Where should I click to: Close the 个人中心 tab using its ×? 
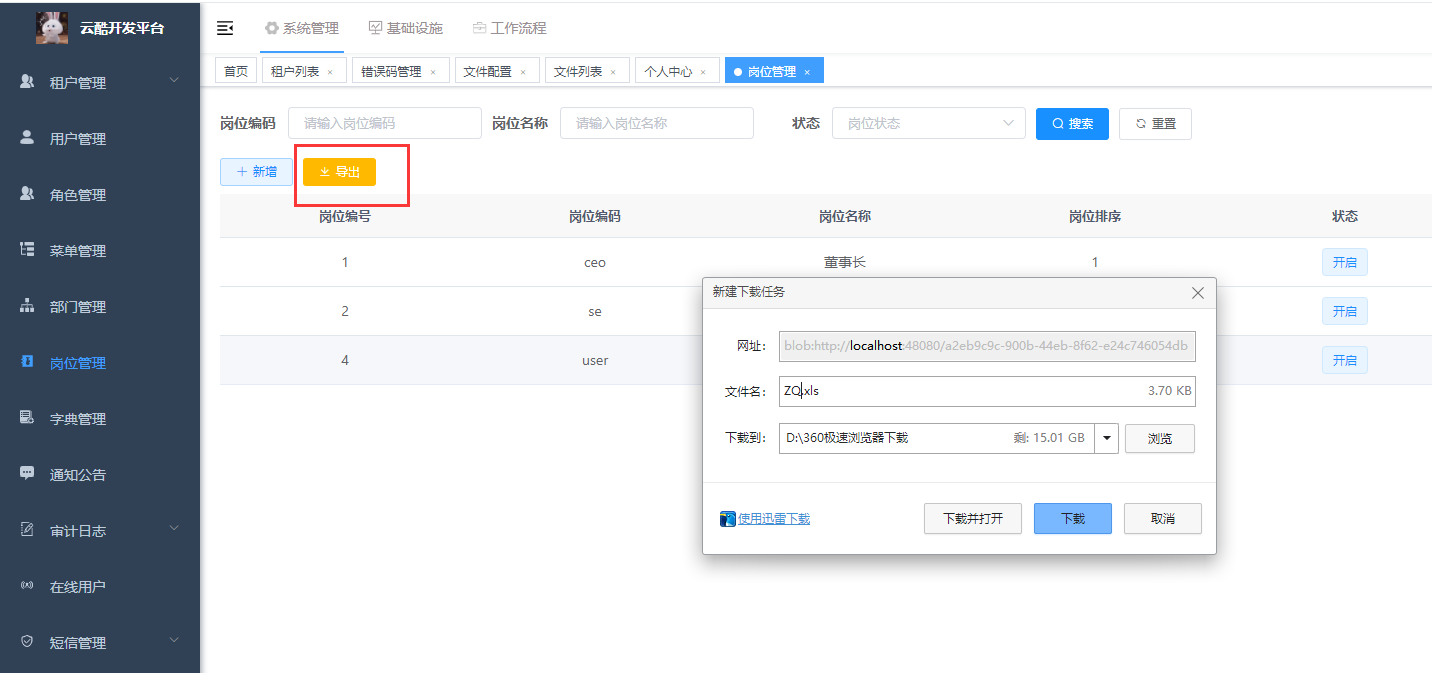coord(703,72)
